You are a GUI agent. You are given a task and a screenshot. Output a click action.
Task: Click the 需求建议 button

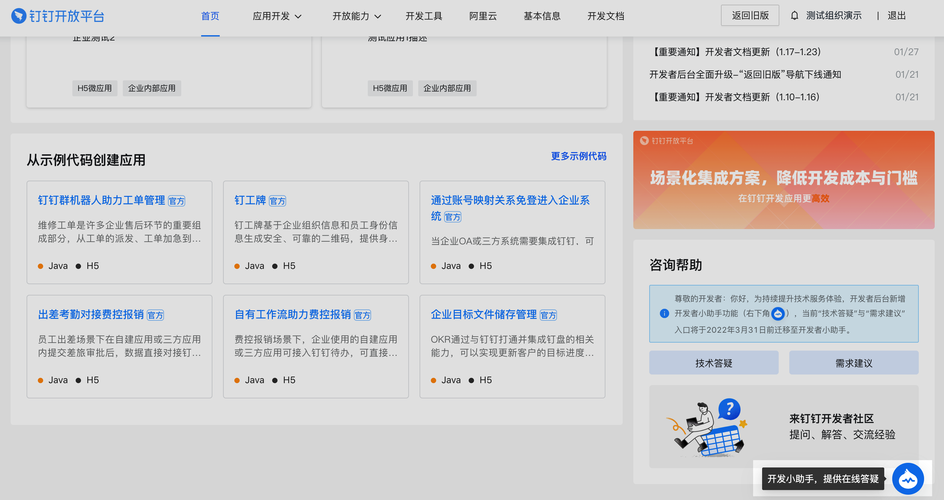[x=854, y=363]
